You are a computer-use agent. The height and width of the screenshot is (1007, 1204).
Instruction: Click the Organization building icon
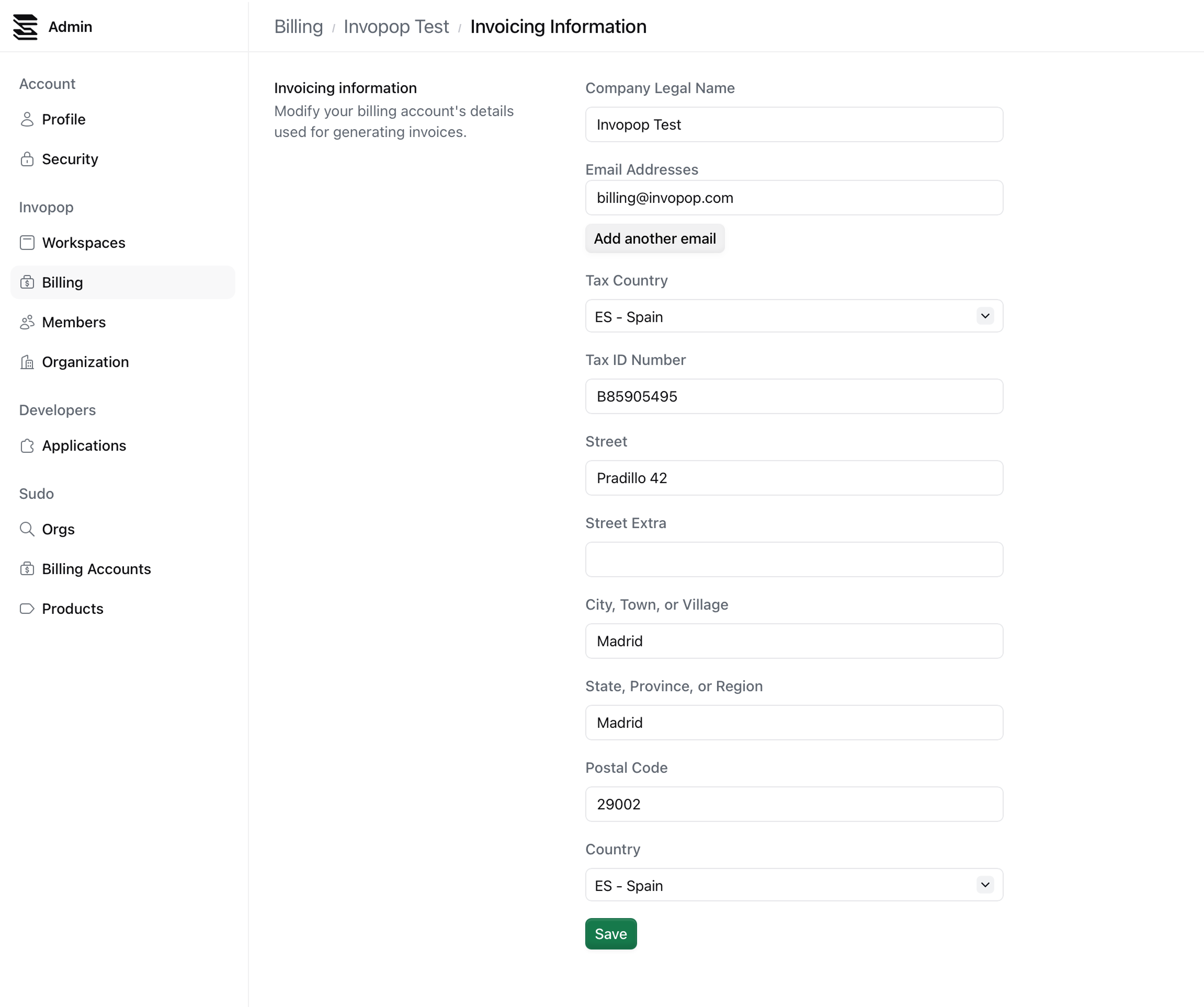click(x=27, y=362)
